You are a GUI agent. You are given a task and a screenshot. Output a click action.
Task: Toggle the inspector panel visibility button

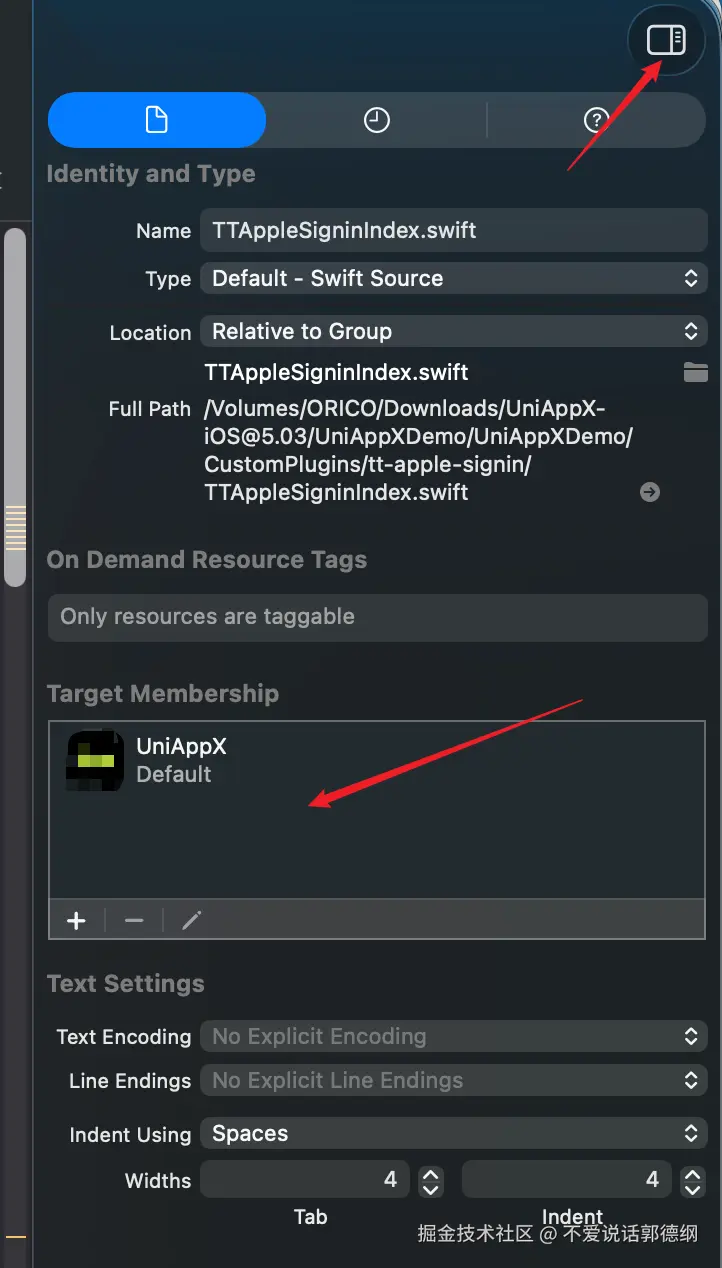pyautogui.click(x=665, y=40)
